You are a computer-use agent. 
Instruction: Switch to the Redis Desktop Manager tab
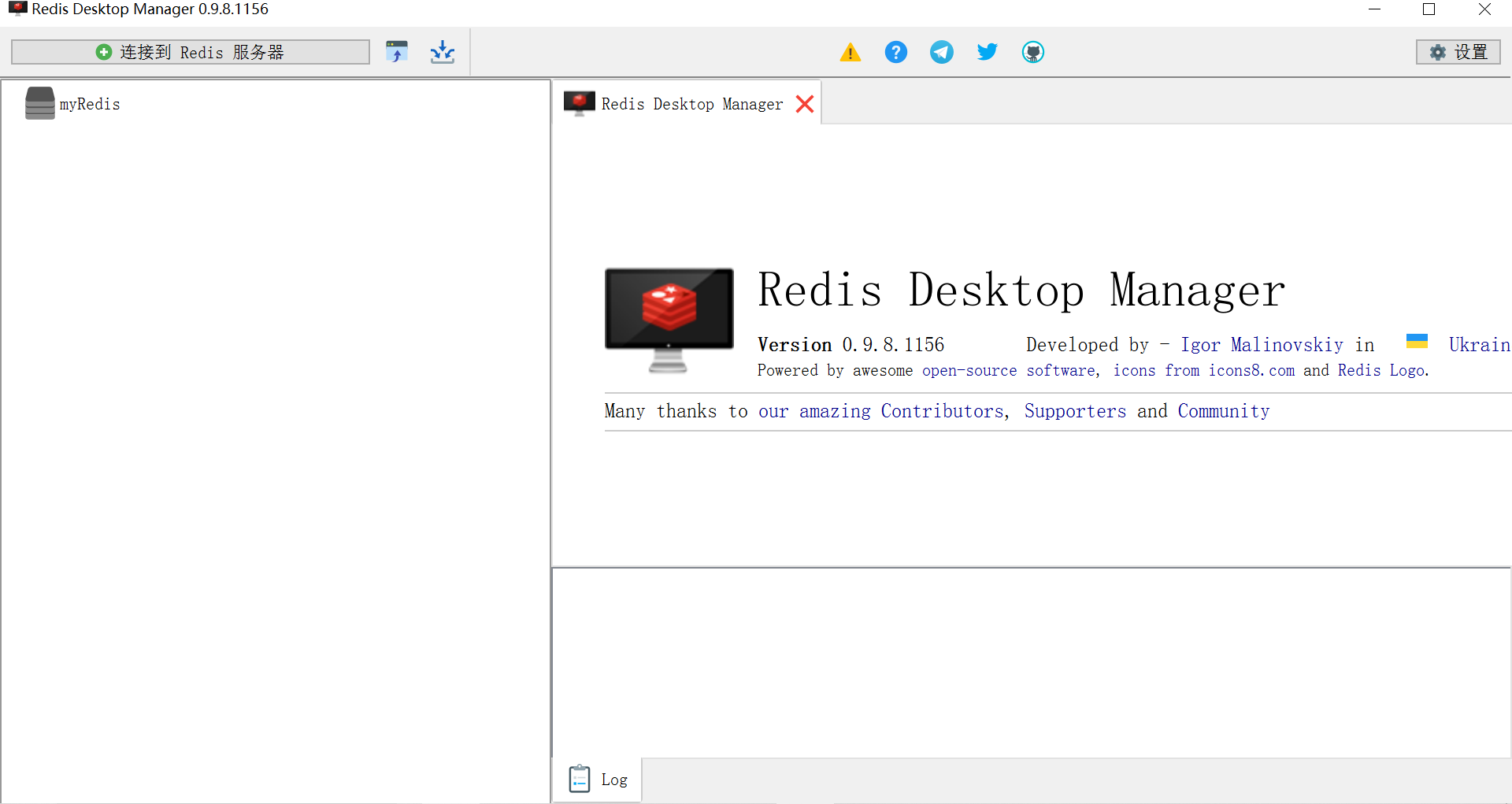click(687, 103)
